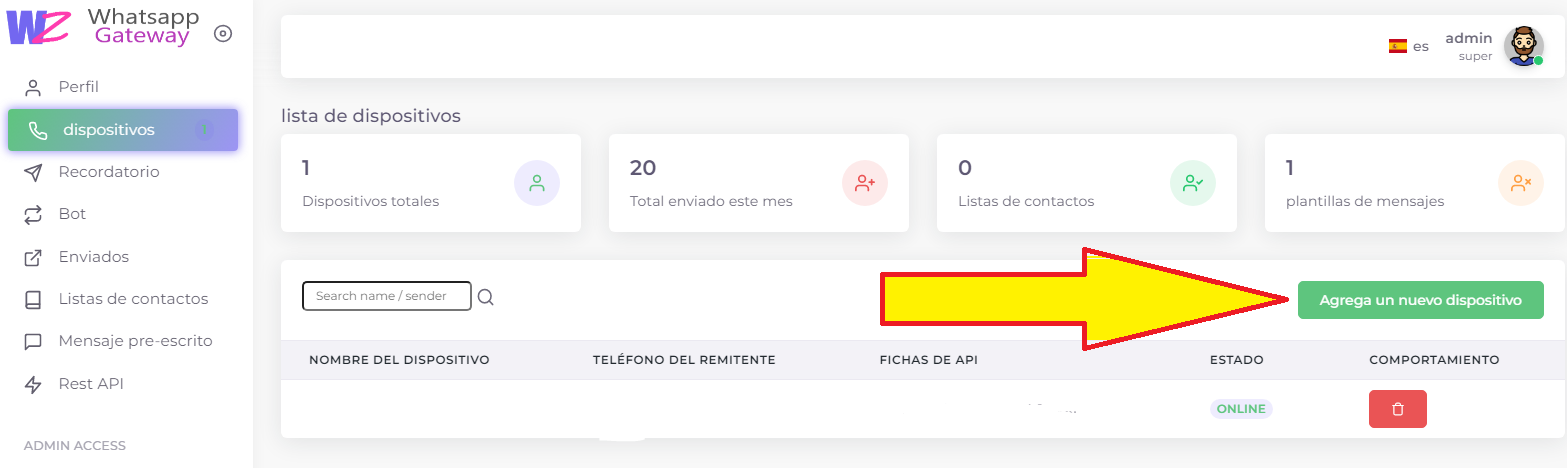This screenshot has height=468, width=1567.
Task: Click the Dispositivos totales user icon
Action: (537, 183)
